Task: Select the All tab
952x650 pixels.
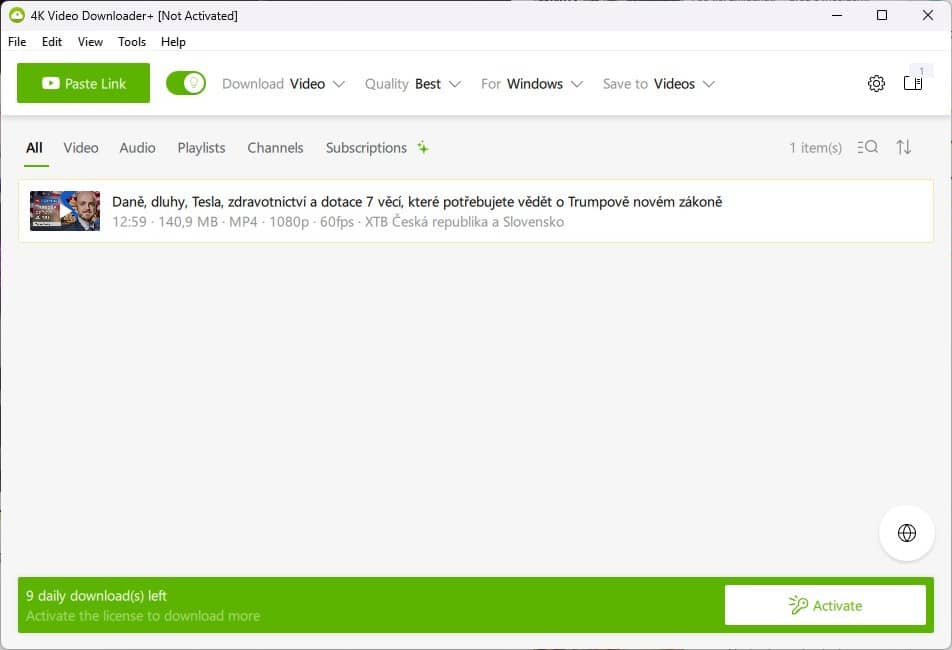Action: tap(35, 147)
